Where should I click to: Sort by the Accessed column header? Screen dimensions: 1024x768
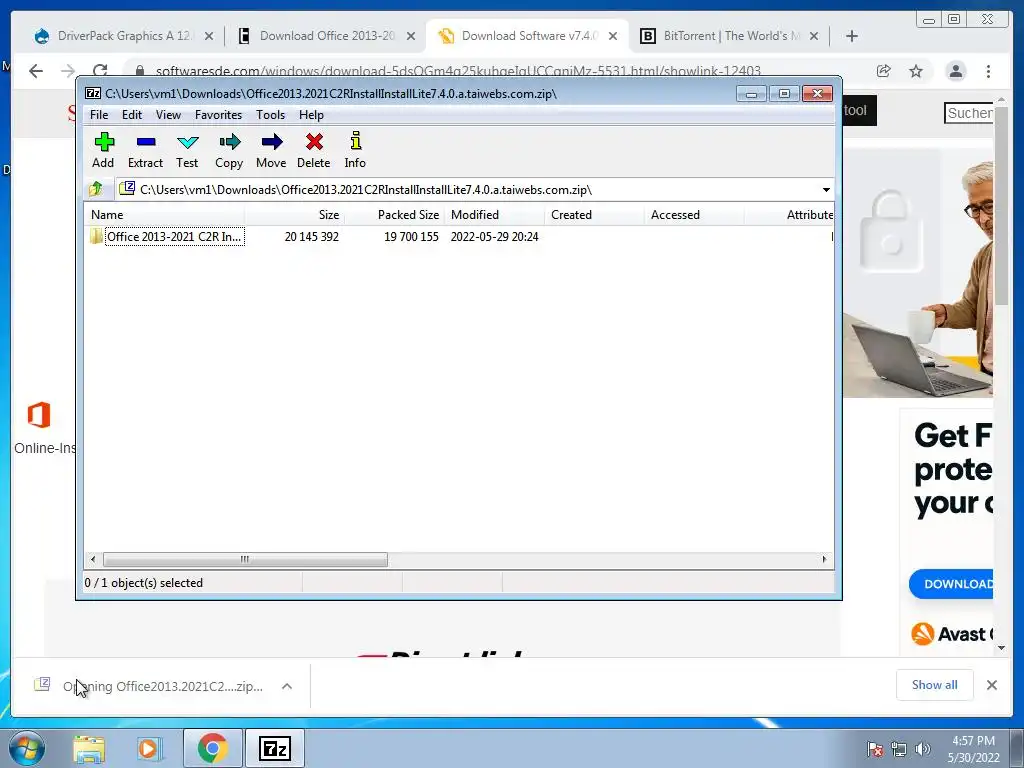694,215
